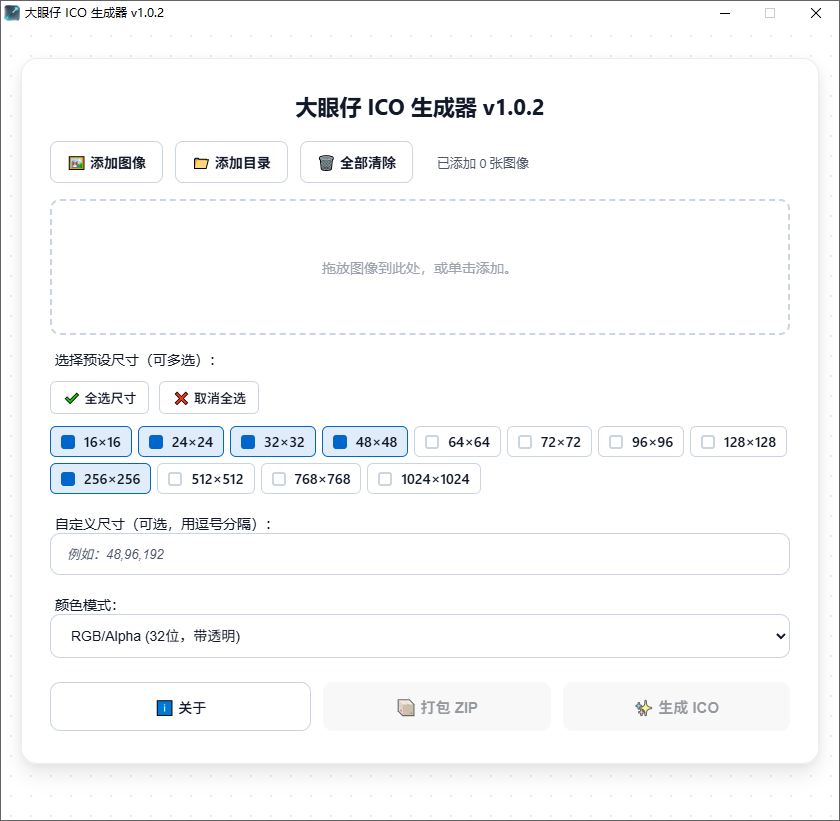Image resolution: width=840 pixels, height=821 pixels.
Task: Click the picture icon on 添加图像 button
Action: (x=74, y=161)
